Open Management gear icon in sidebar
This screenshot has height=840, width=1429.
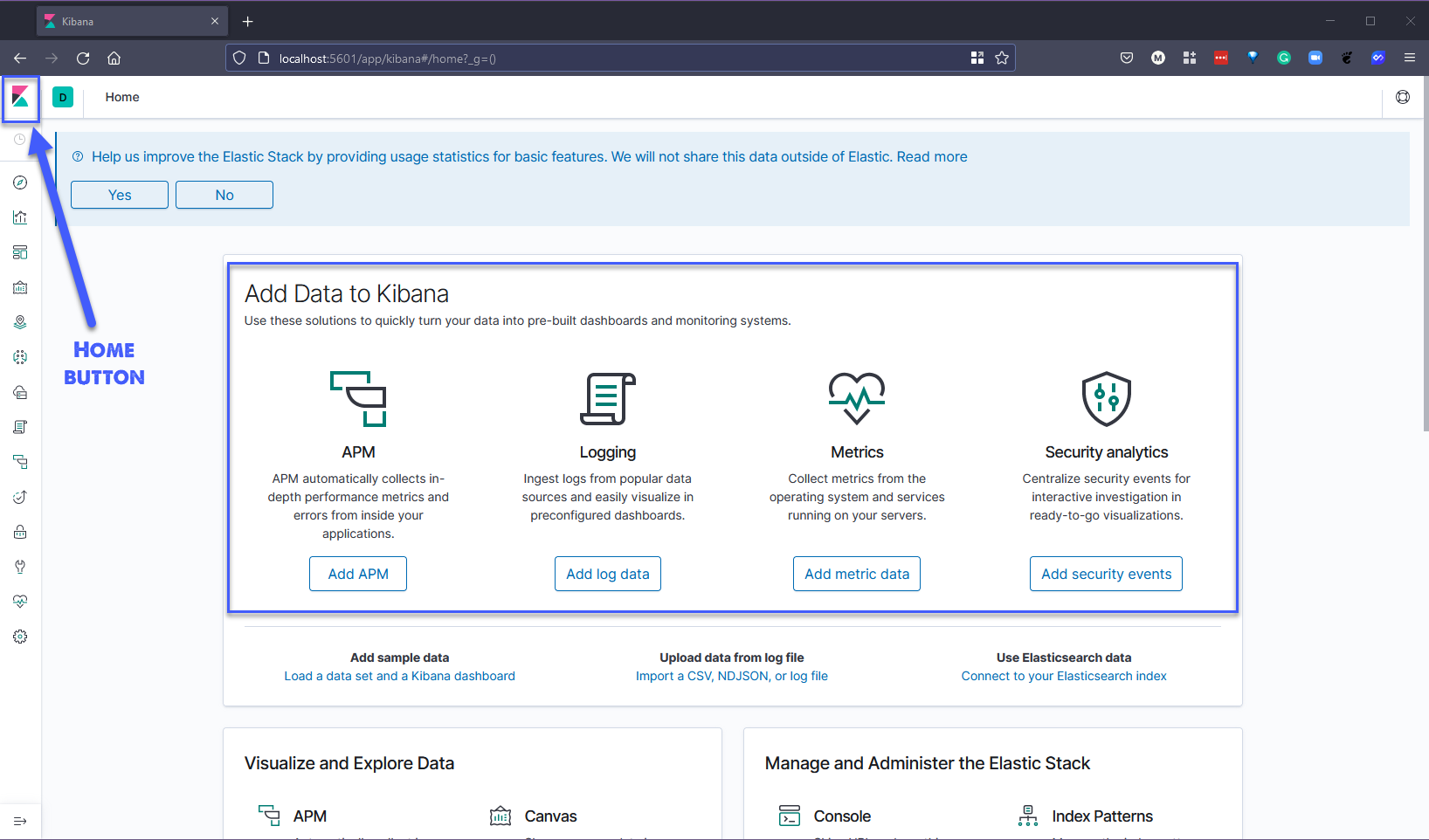coord(20,637)
